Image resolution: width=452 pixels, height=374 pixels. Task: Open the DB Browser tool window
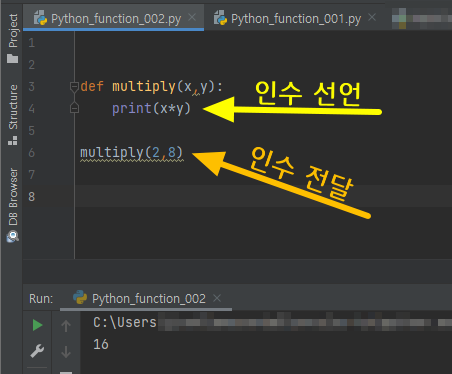tap(13, 205)
